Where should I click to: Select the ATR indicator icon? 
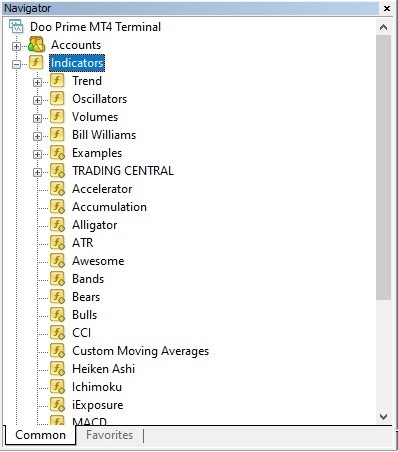pos(57,243)
